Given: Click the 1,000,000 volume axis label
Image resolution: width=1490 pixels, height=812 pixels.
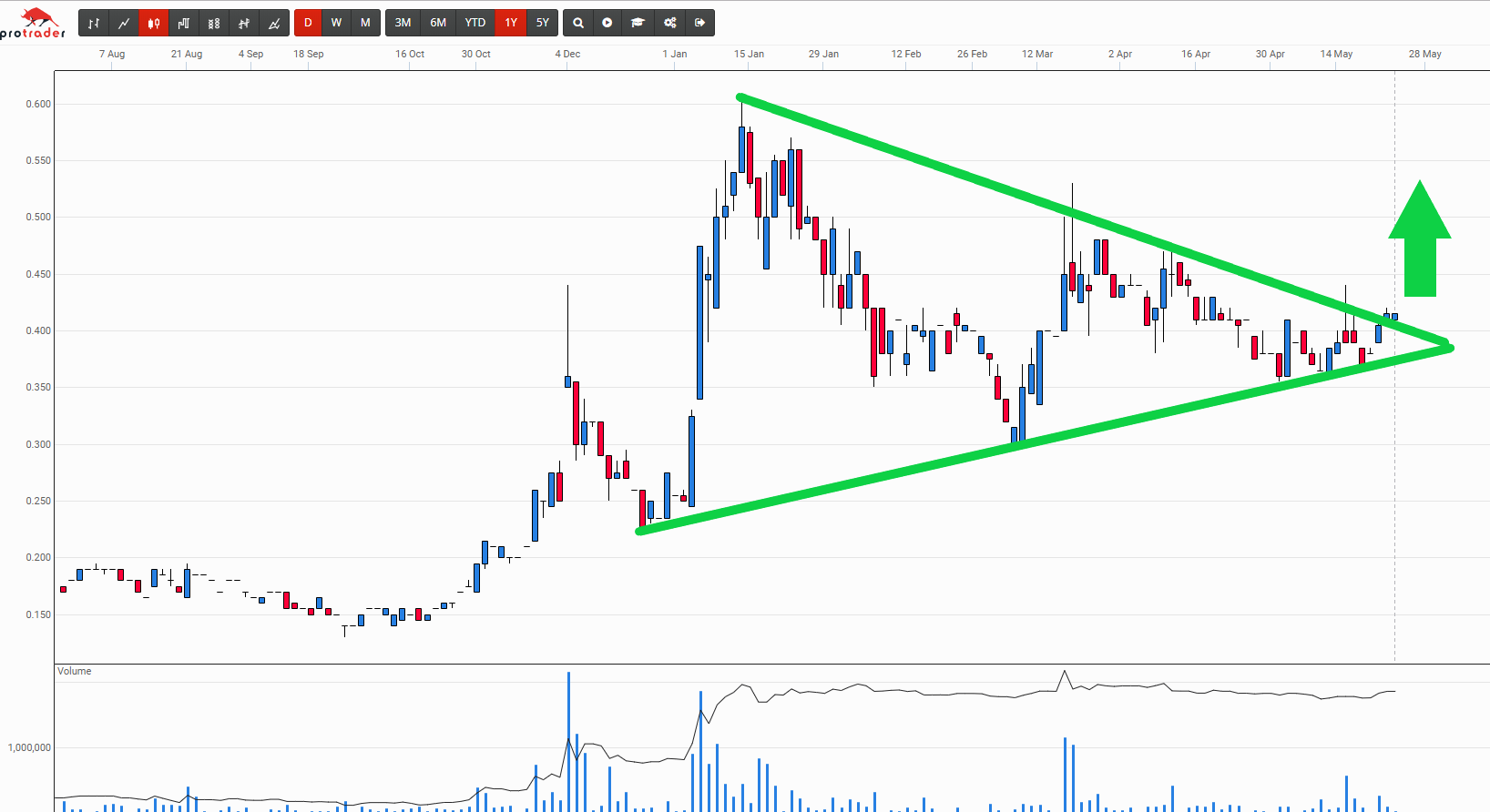Looking at the screenshot, I should [x=29, y=747].
